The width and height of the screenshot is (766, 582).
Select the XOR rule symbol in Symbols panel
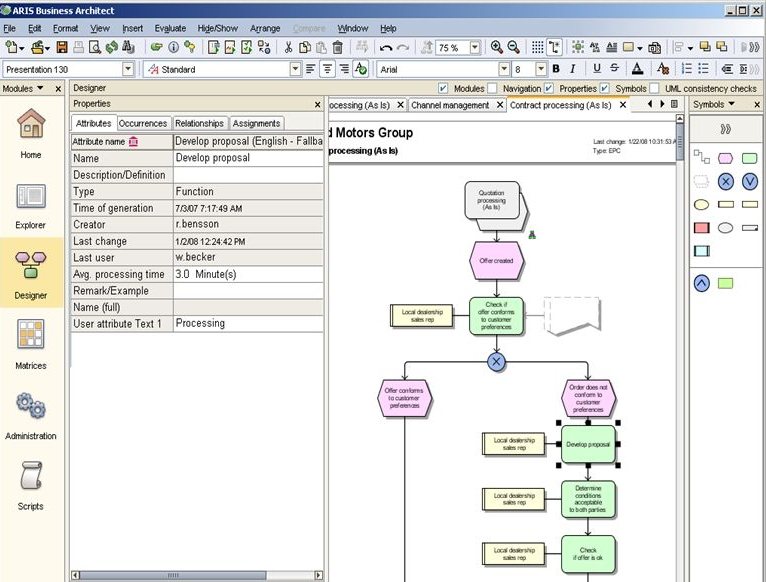726,182
